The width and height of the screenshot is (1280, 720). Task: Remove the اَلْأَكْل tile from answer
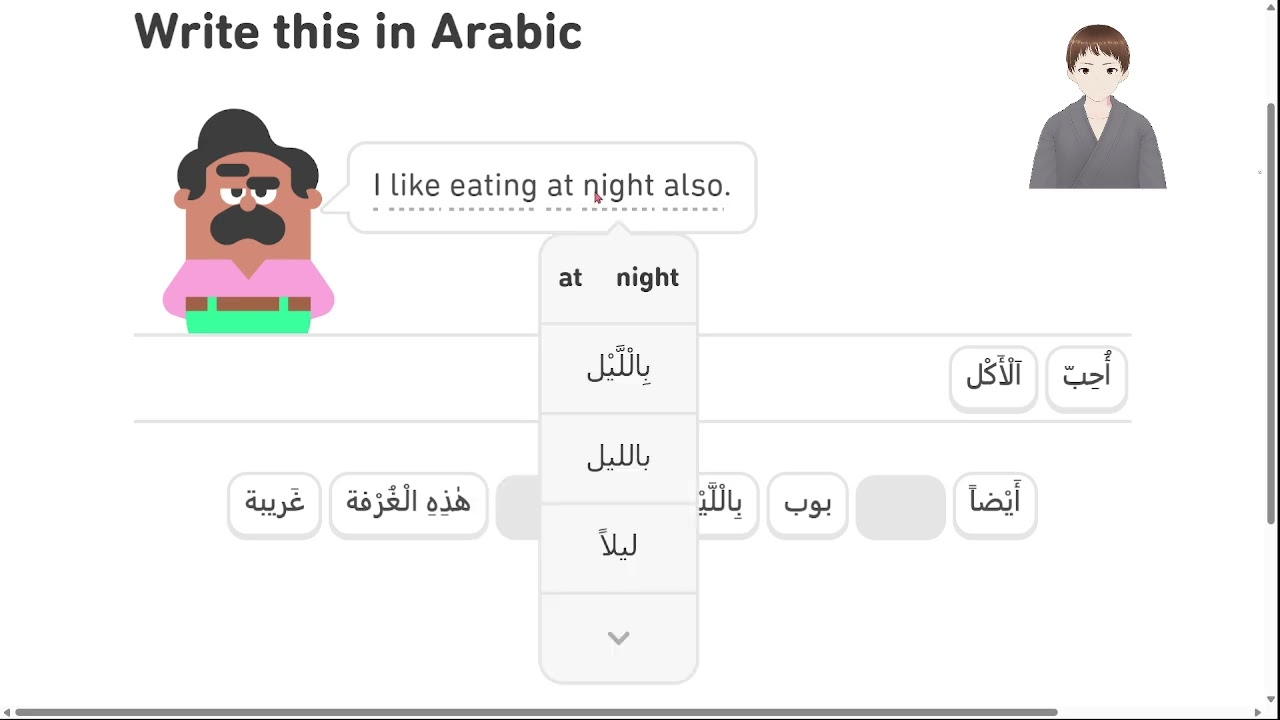pyautogui.click(x=993, y=378)
